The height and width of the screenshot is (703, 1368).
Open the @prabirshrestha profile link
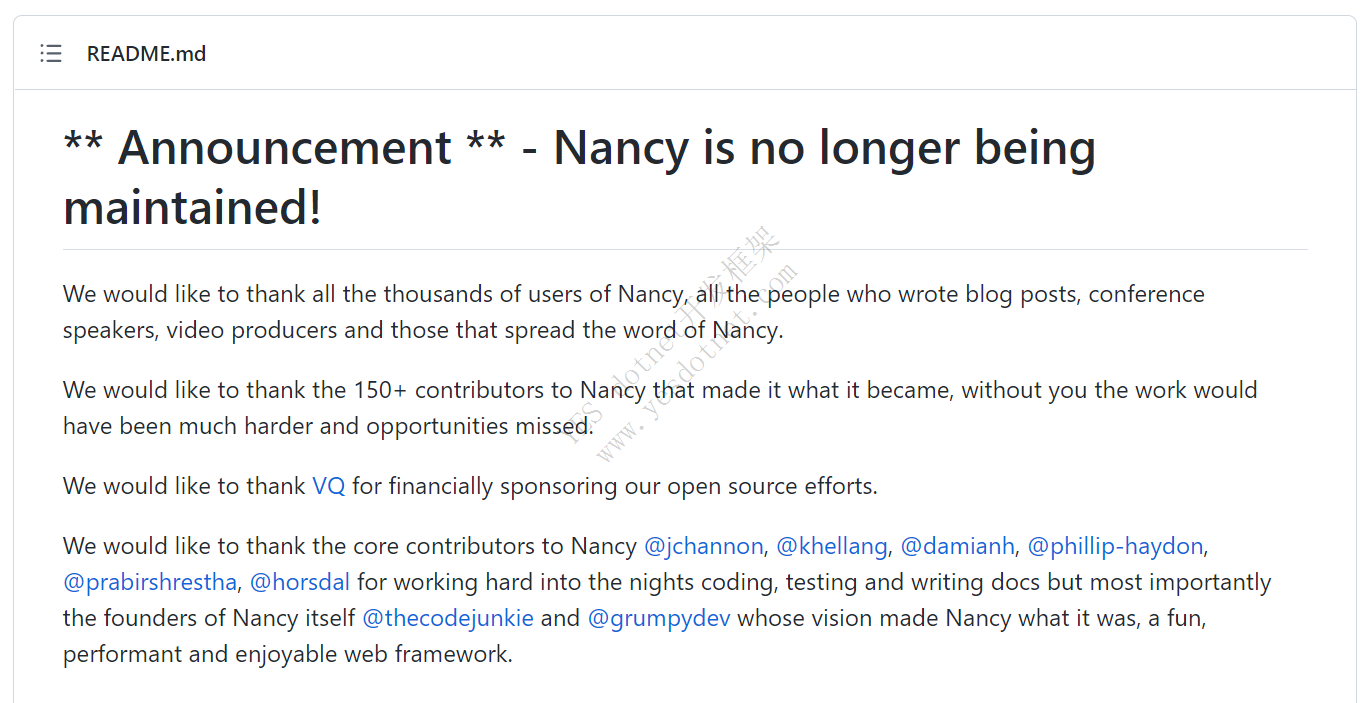point(150,582)
